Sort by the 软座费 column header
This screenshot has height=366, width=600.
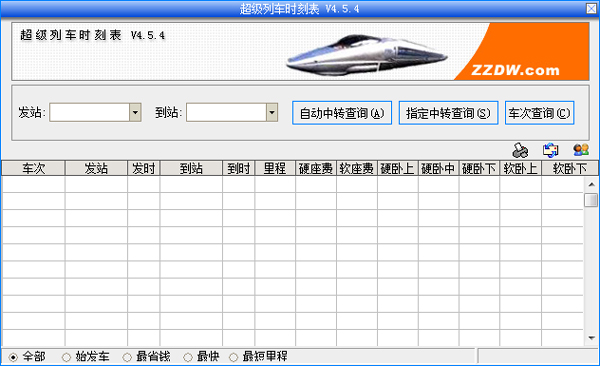(x=357, y=168)
